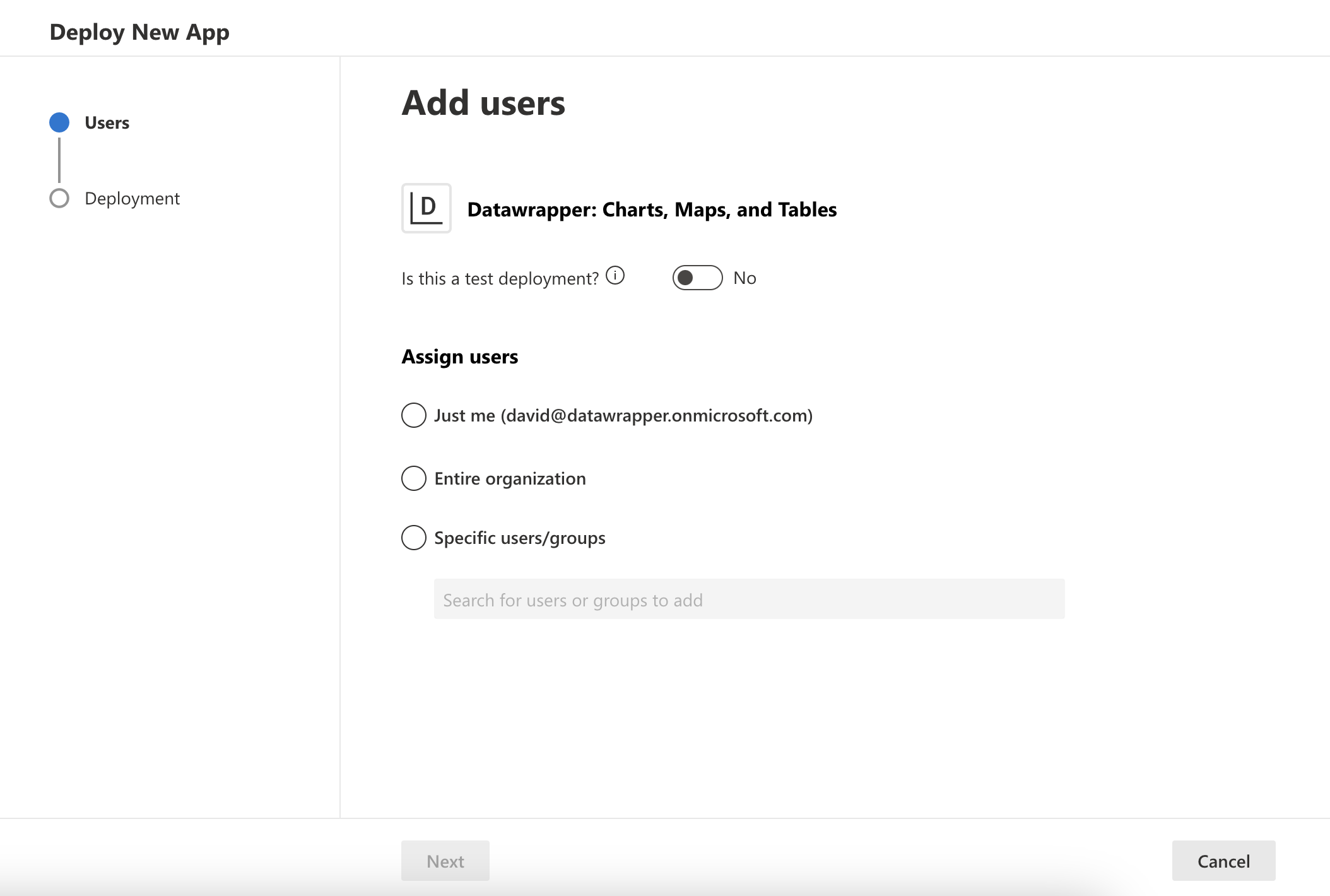1330x896 pixels.
Task: Click the blue Users step indicator dot
Action: pyautogui.click(x=59, y=122)
